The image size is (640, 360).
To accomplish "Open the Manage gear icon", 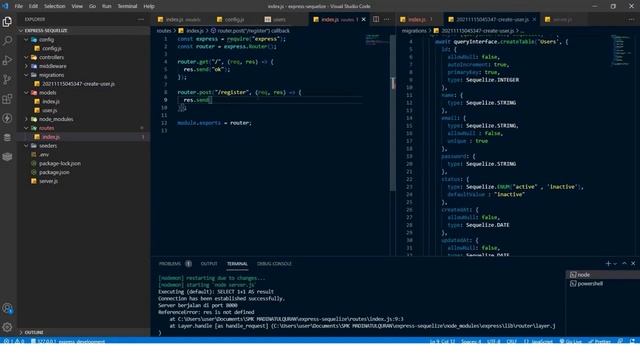I will coord(7,327).
